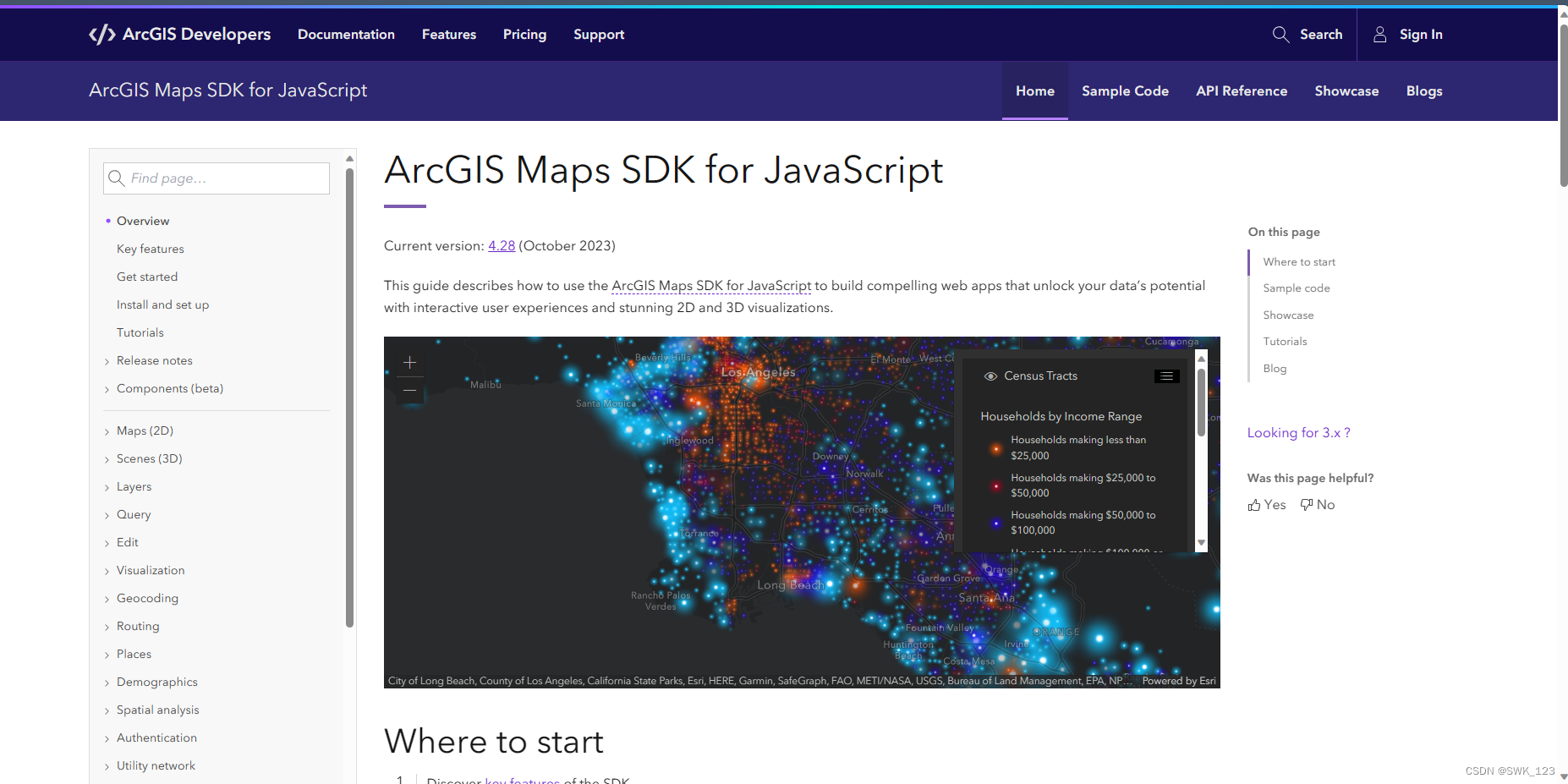Click the page scrollbar thumb
Viewport: 1568px width, 784px height.
(1564, 106)
